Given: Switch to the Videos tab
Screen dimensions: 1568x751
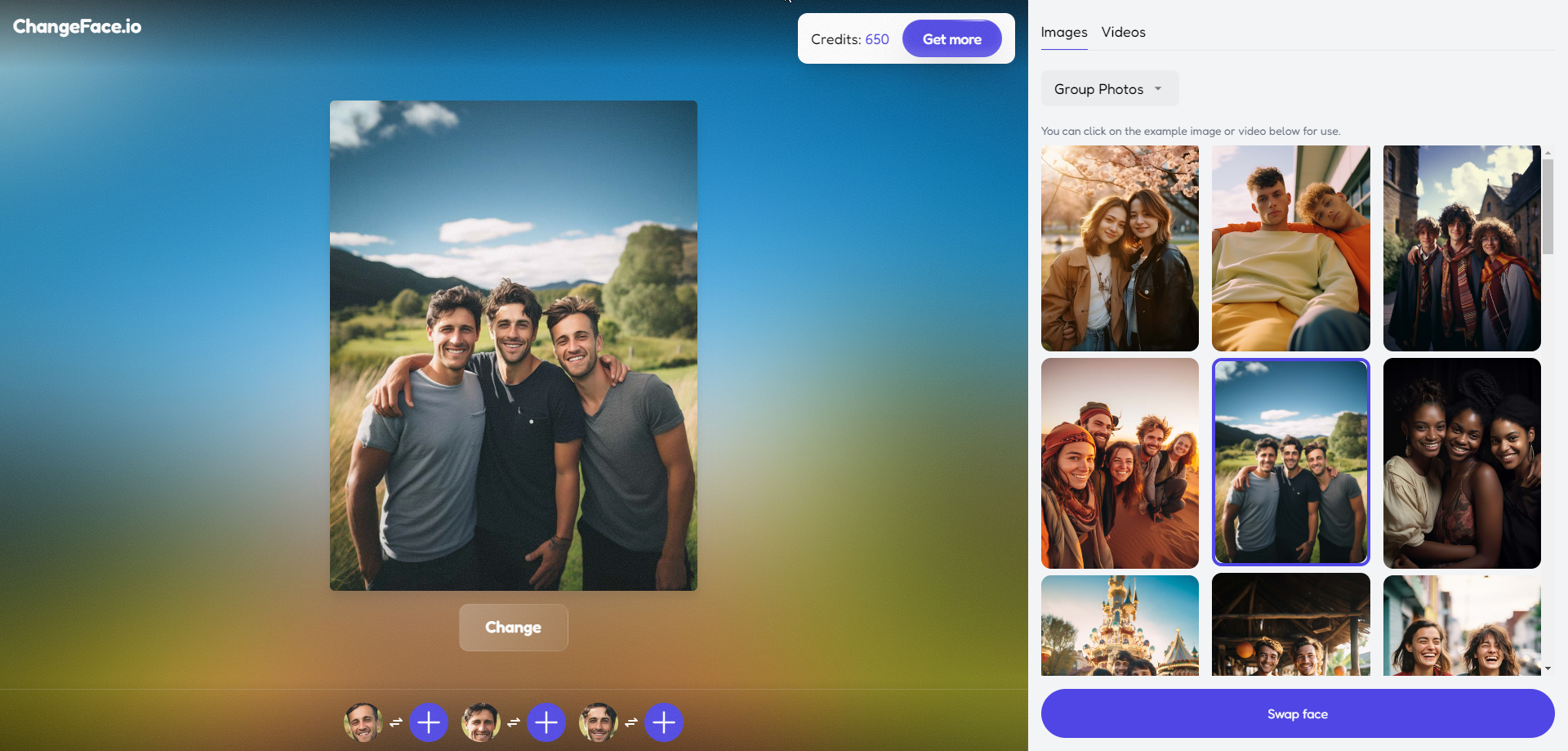Looking at the screenshot, I should (1123, 33).
